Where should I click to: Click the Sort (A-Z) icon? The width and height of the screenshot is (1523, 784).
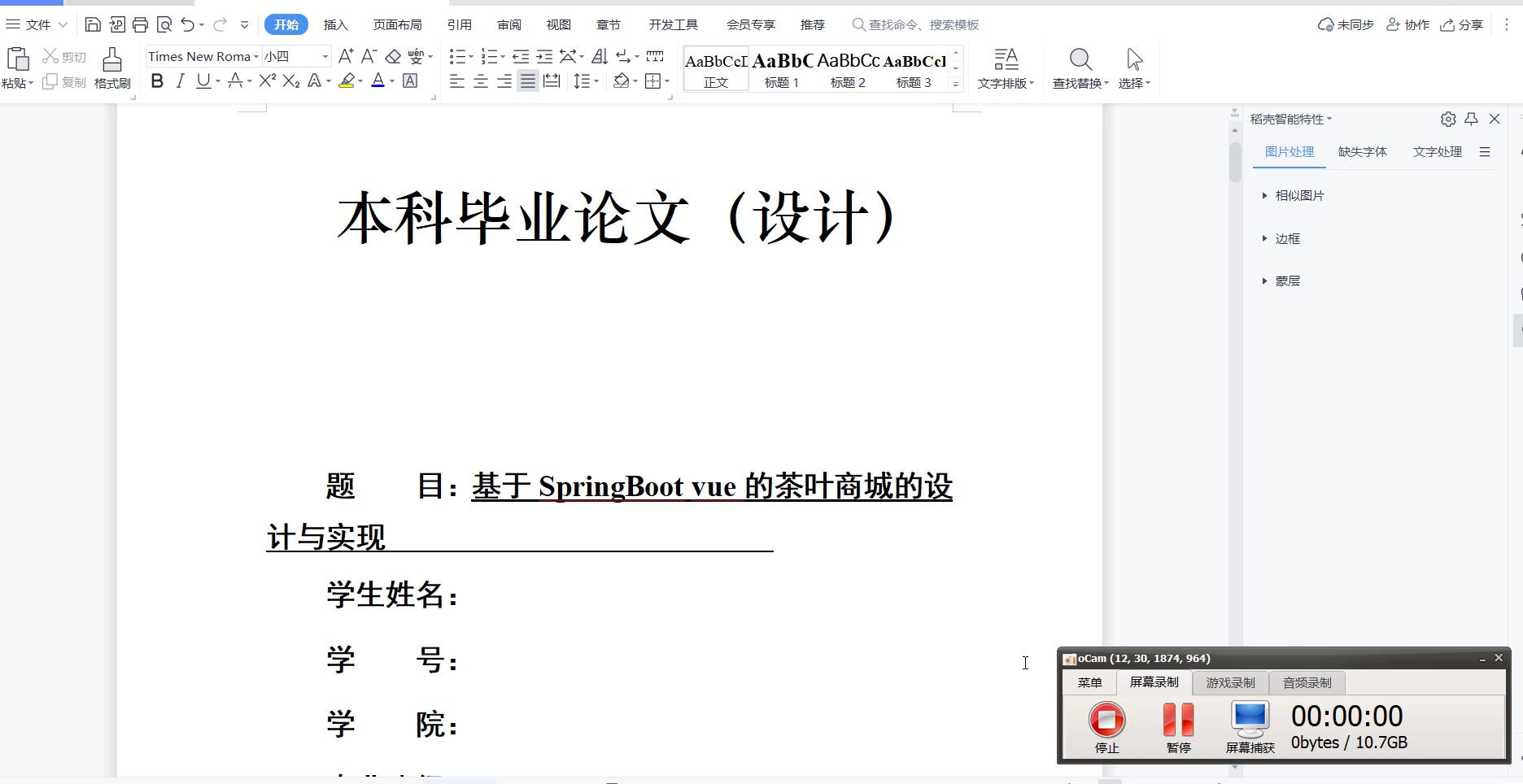600,56
